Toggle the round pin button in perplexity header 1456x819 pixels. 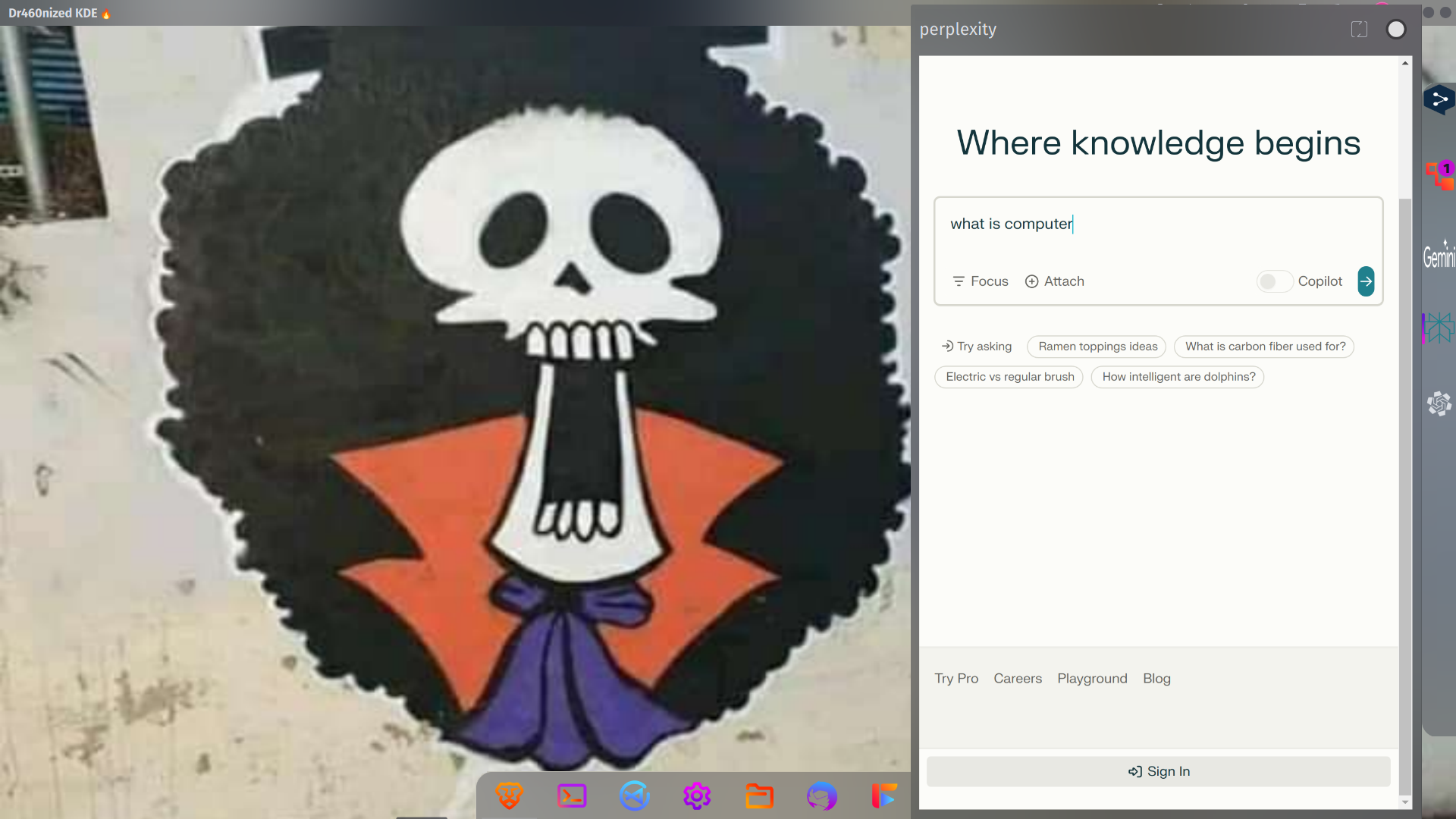pyautogui.click(x=1396, y=30)
